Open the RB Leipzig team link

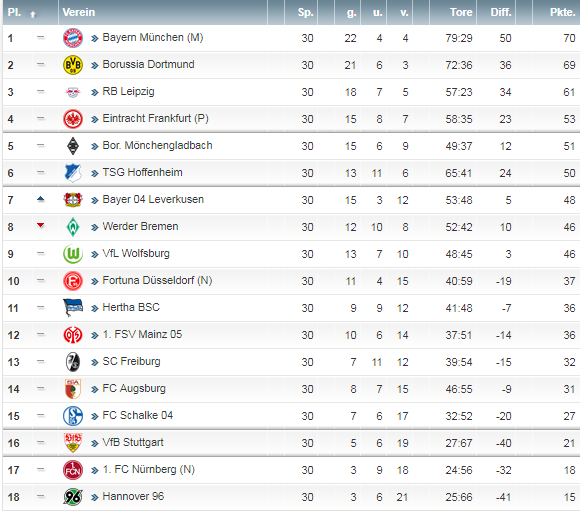tap(128, 91)
